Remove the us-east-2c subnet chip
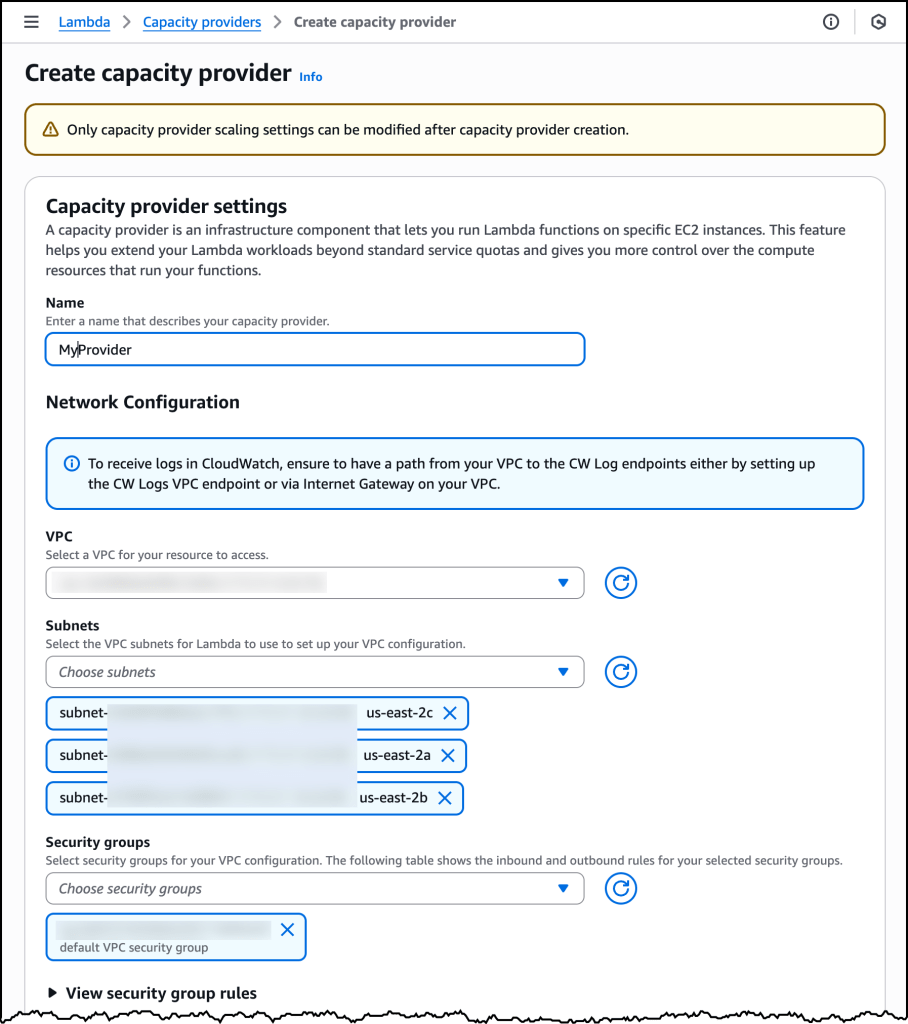 pyautogui.click(x=450, y=713)
